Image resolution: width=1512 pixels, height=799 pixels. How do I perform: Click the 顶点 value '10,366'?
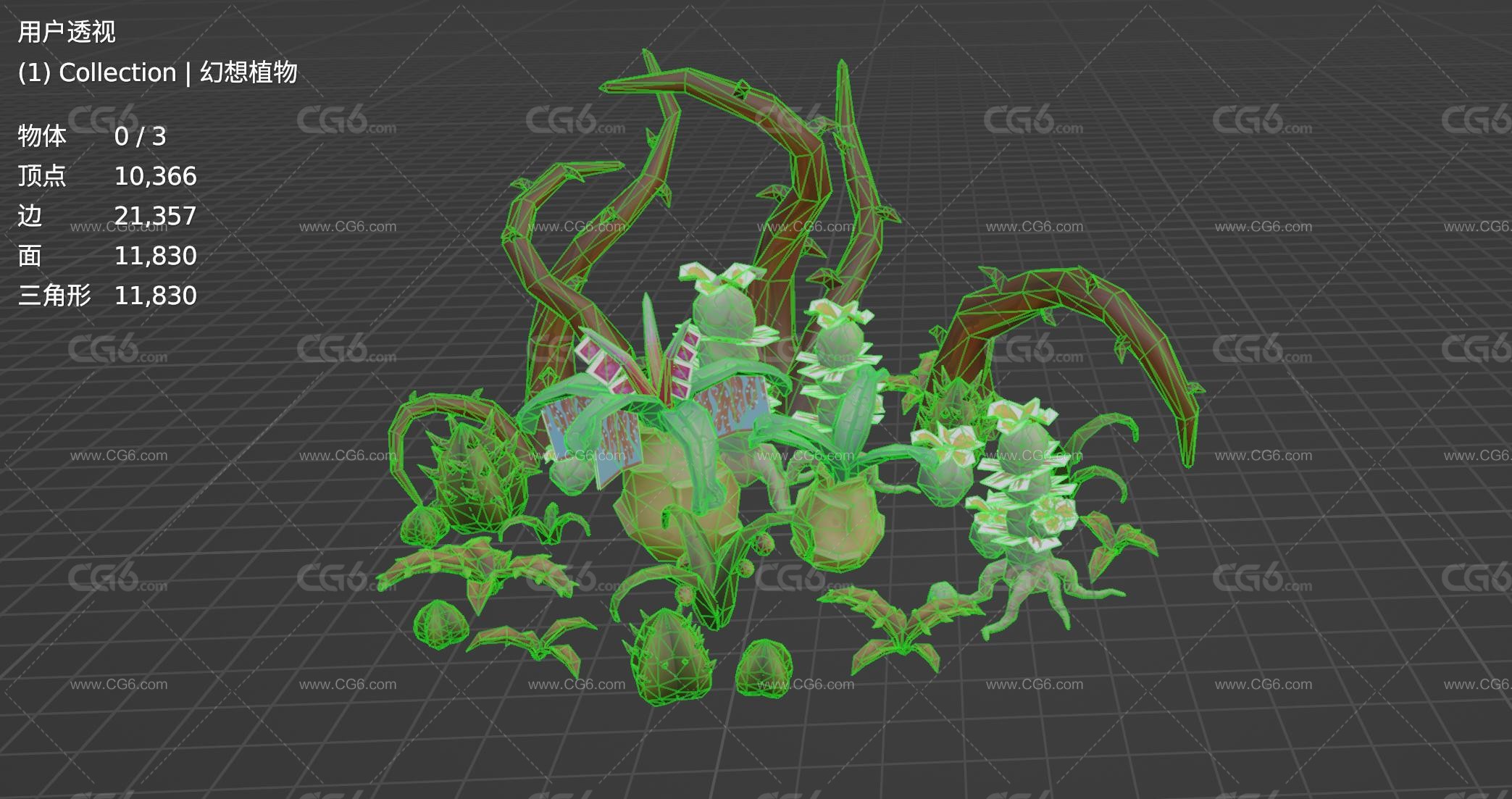(x=155, y=176)
